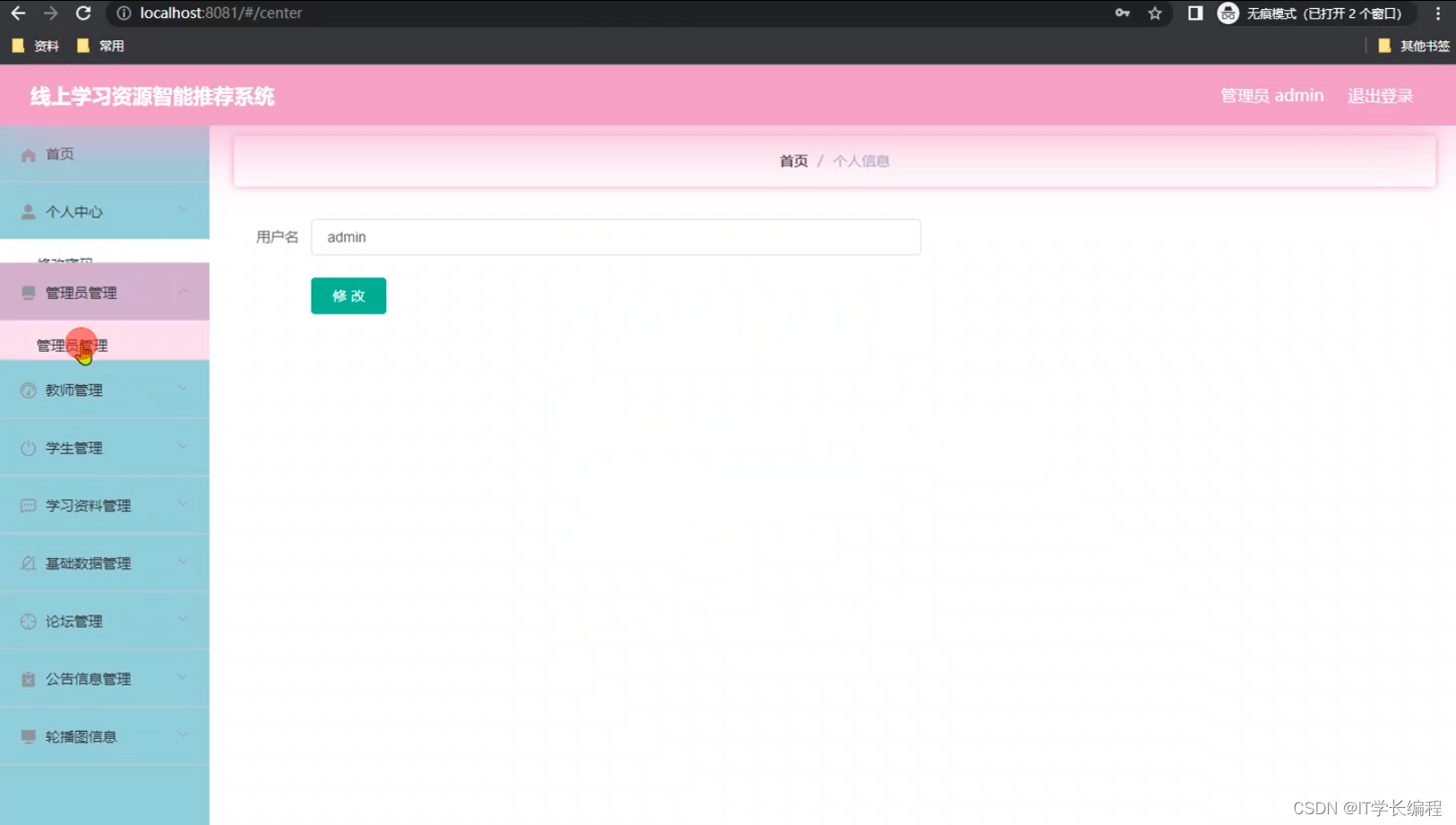
Task: Select the person icon for 个人中心
Action: point(27,211)
